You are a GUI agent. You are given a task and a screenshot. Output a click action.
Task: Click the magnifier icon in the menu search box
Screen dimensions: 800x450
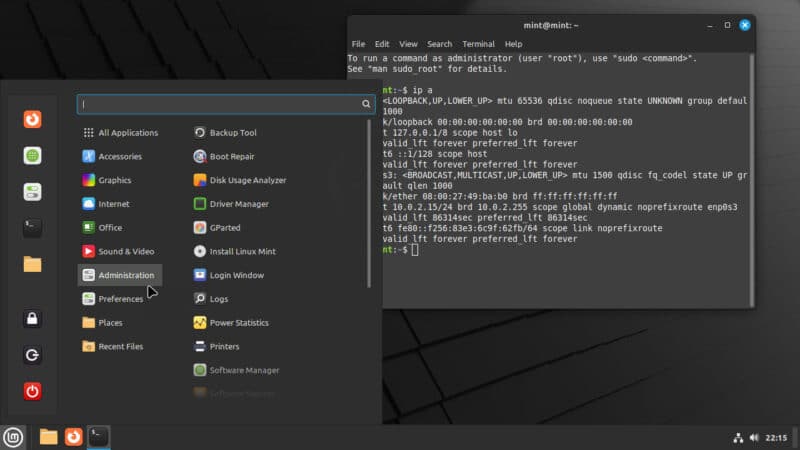pos(367,104)
